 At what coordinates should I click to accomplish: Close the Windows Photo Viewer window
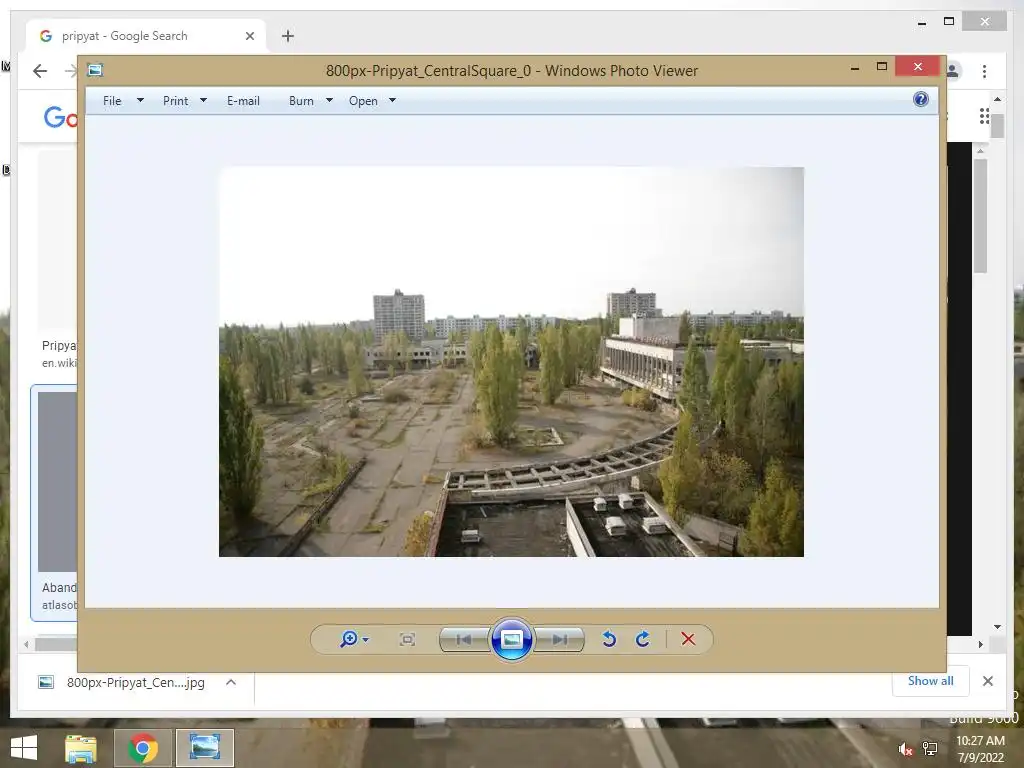[918, 67]
